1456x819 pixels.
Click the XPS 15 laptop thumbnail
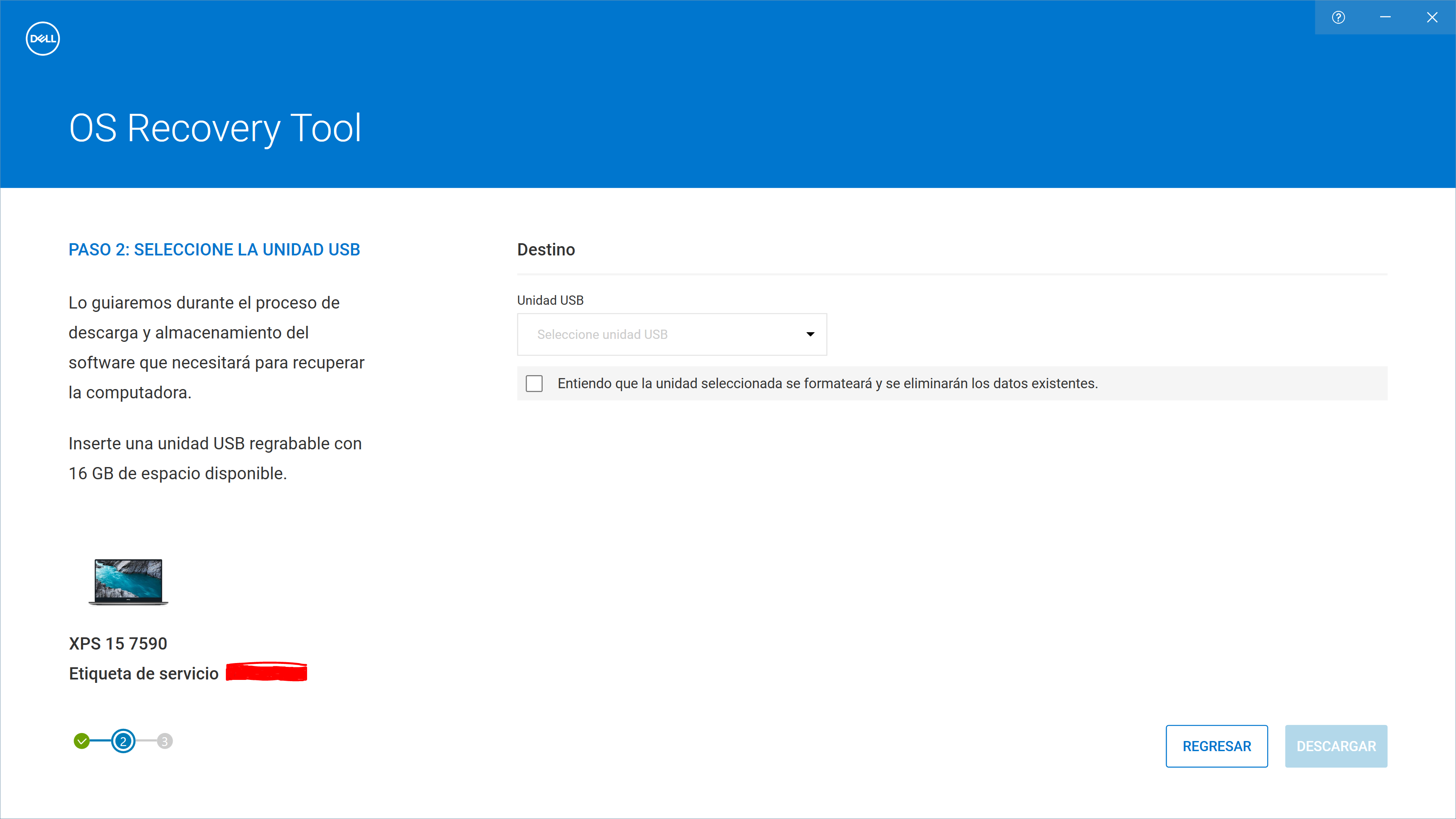pyautogui.click(x=128, y=582)
